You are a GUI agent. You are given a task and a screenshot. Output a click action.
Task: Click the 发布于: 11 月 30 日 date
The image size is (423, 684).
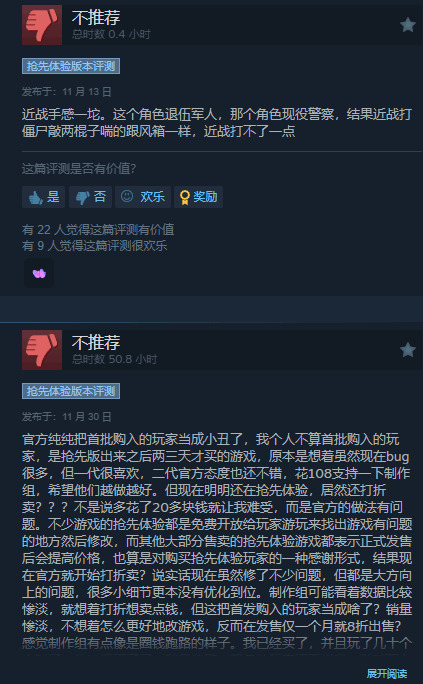click(x=67, y=417)
